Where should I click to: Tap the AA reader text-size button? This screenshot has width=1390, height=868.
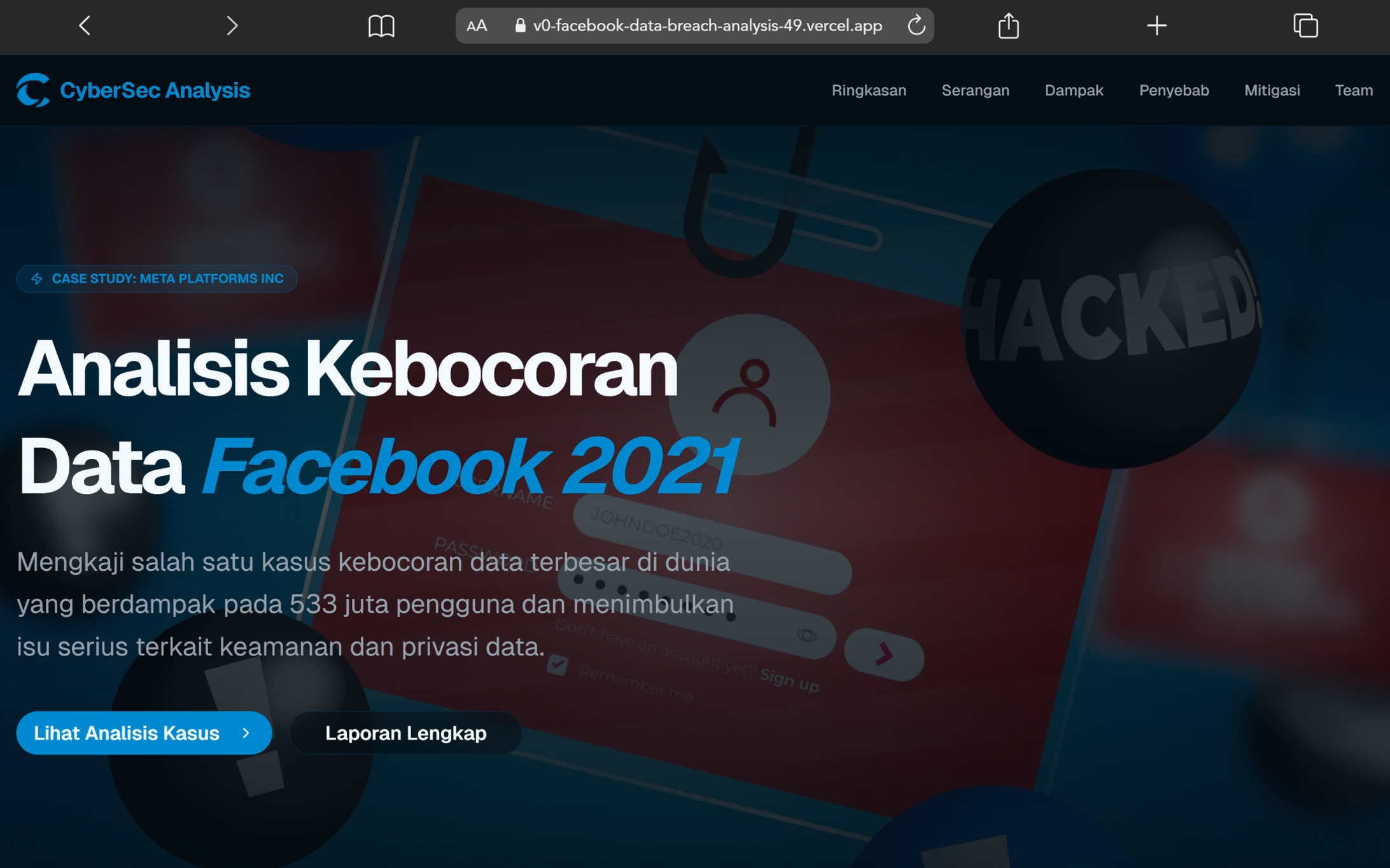pyautogui.click(x=476, y=26)
